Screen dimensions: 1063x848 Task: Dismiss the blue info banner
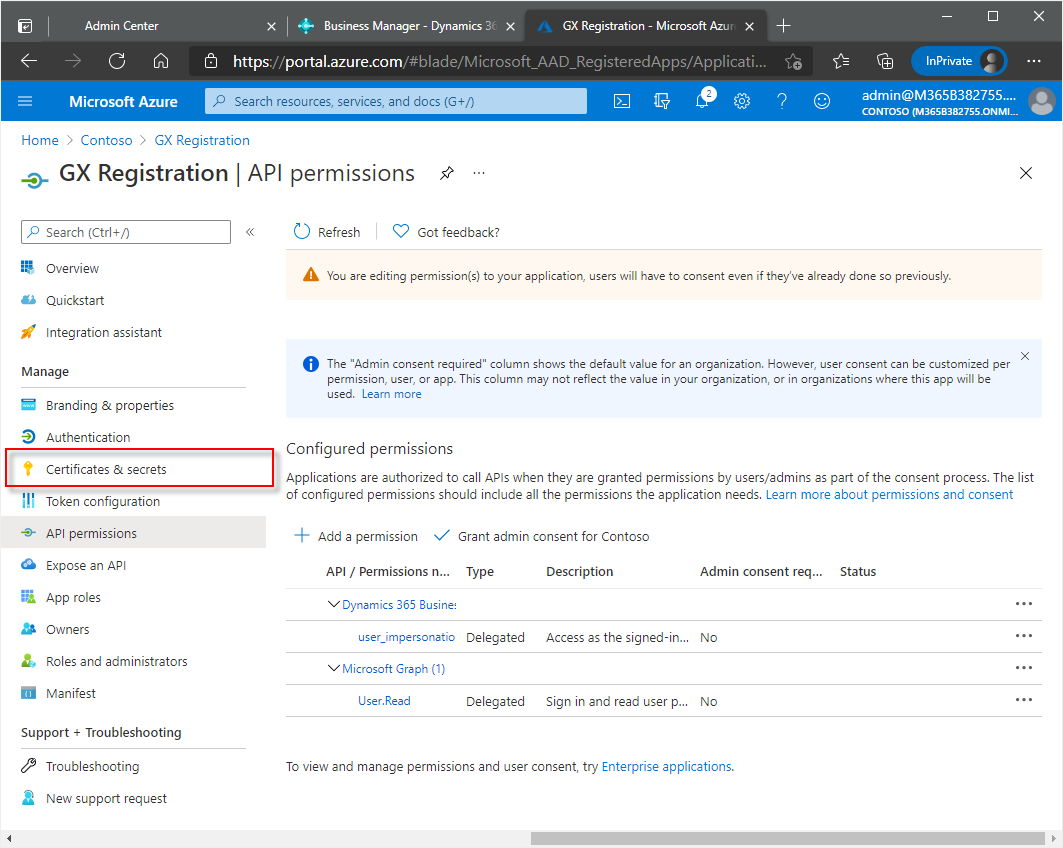pyautogui.click(x=1024, y=356)
